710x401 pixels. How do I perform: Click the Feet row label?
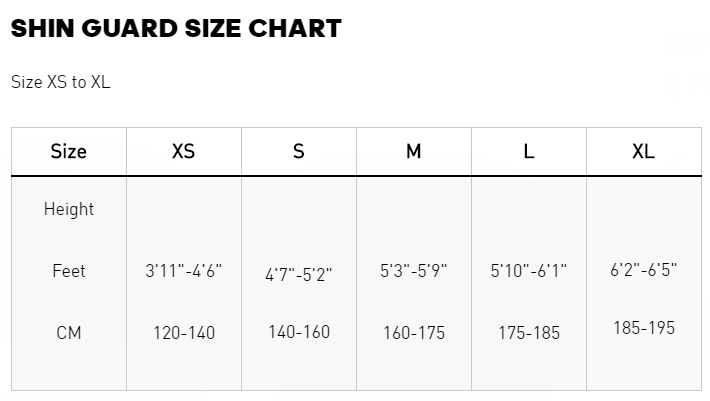[69, 271]
